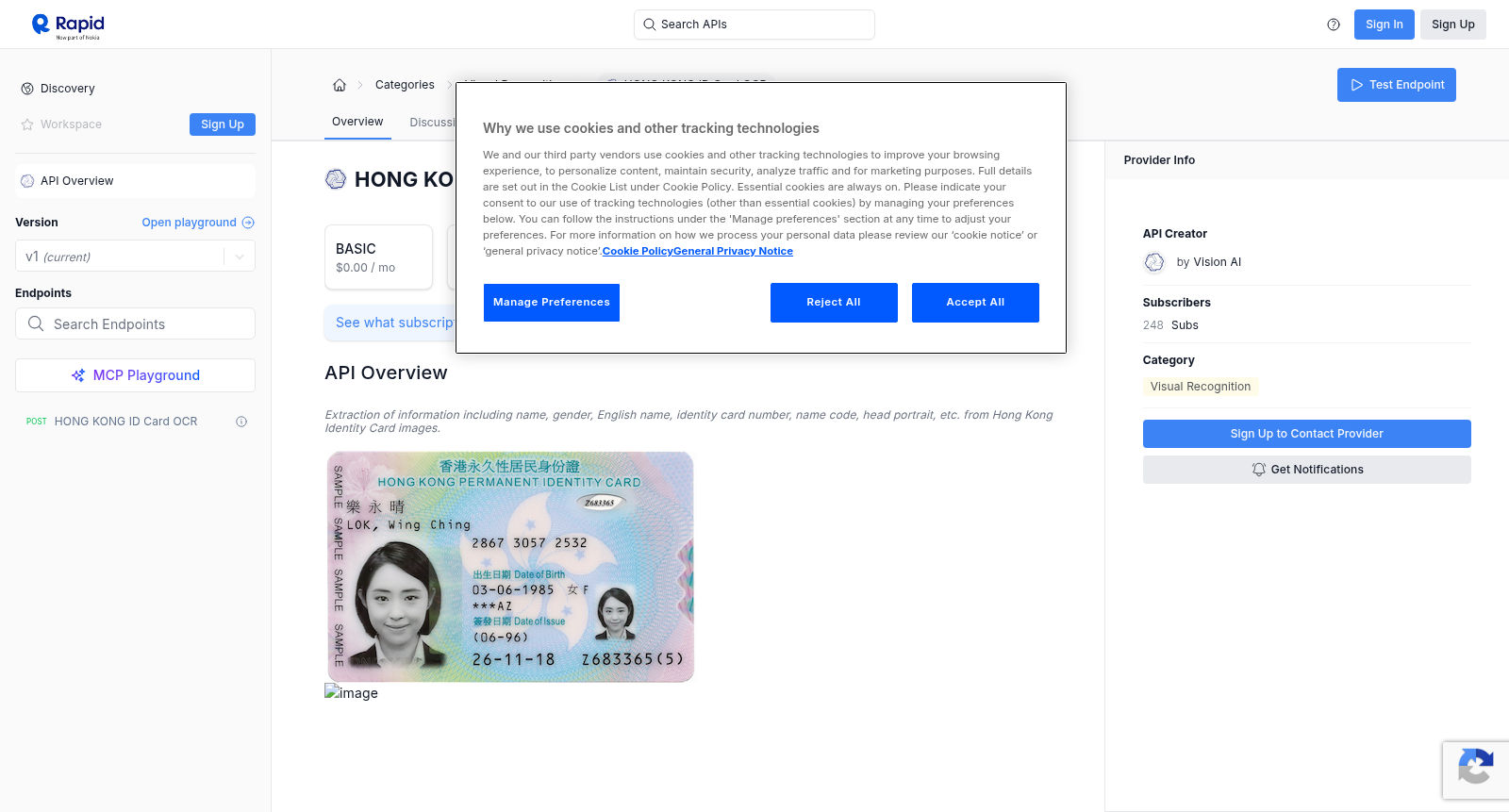The height and width of the screenshot is (812, 1509).
Task: Open the Hong Kong ID card sample image
Action: coord(510,567)
